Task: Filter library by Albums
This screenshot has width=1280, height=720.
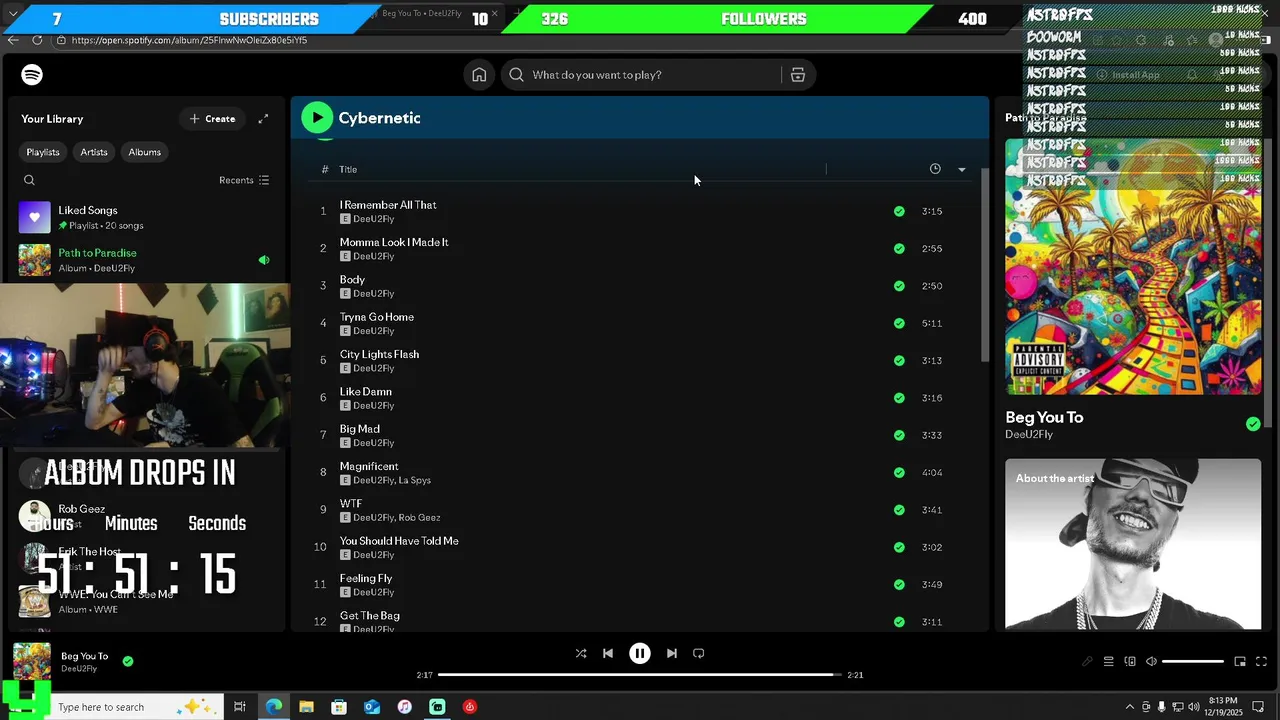Action: click(145, 152)
